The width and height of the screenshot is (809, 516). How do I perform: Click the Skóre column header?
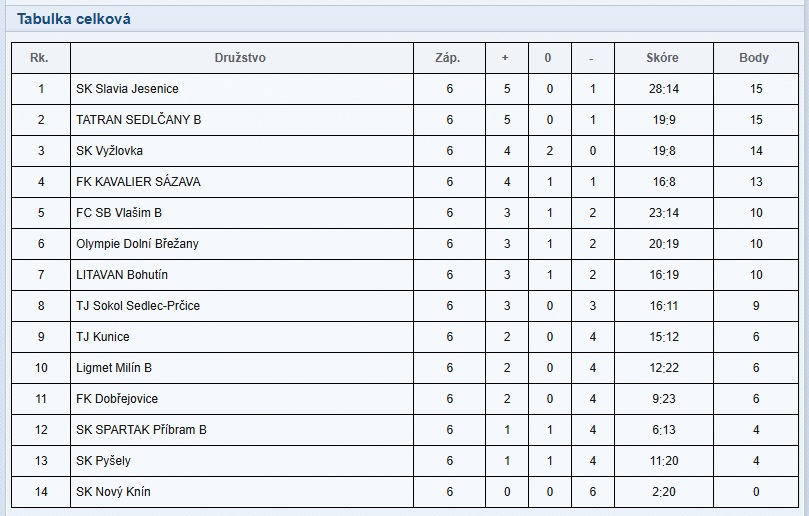(x=662, y=58)
